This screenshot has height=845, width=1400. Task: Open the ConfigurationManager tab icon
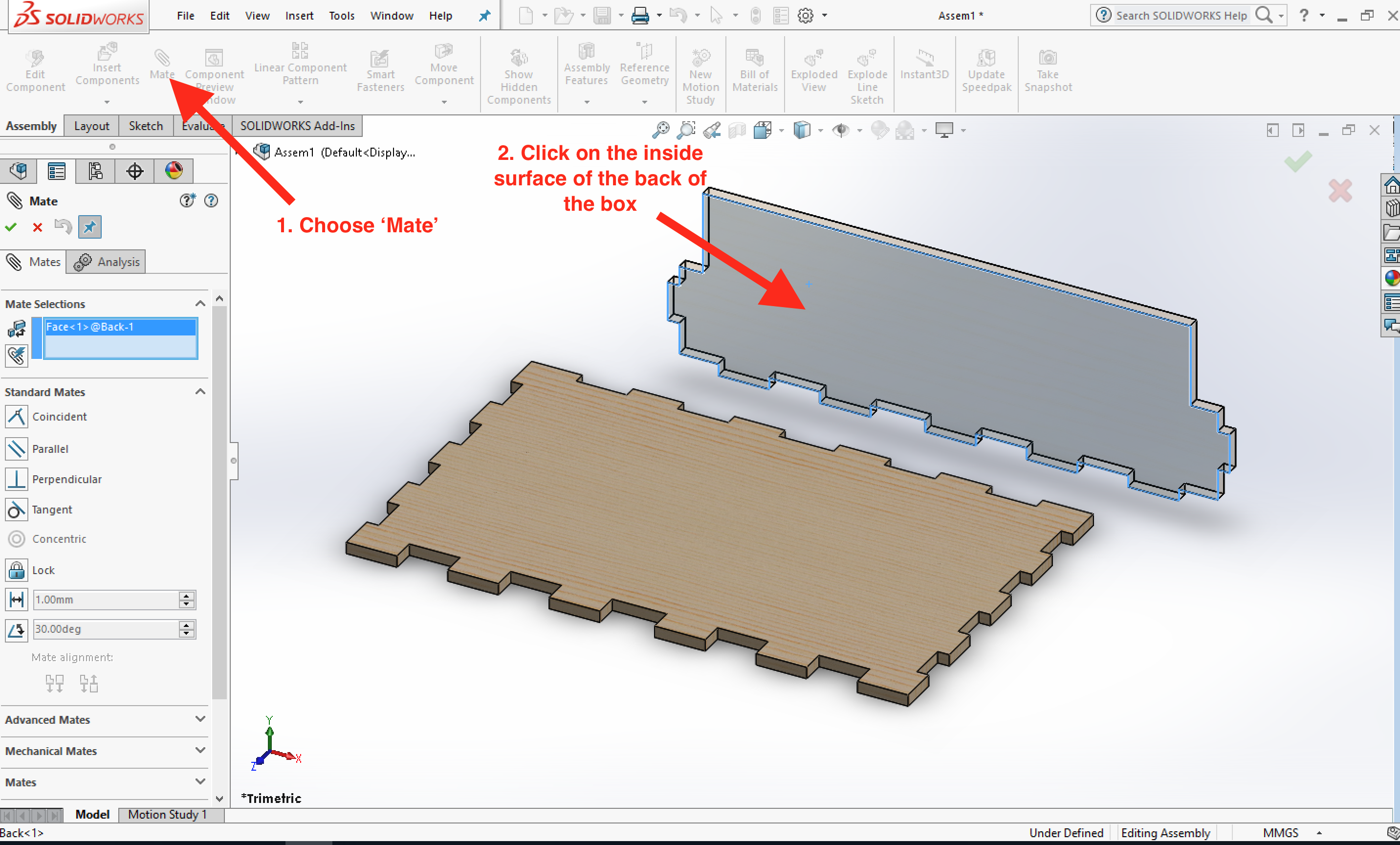point(95,171)
